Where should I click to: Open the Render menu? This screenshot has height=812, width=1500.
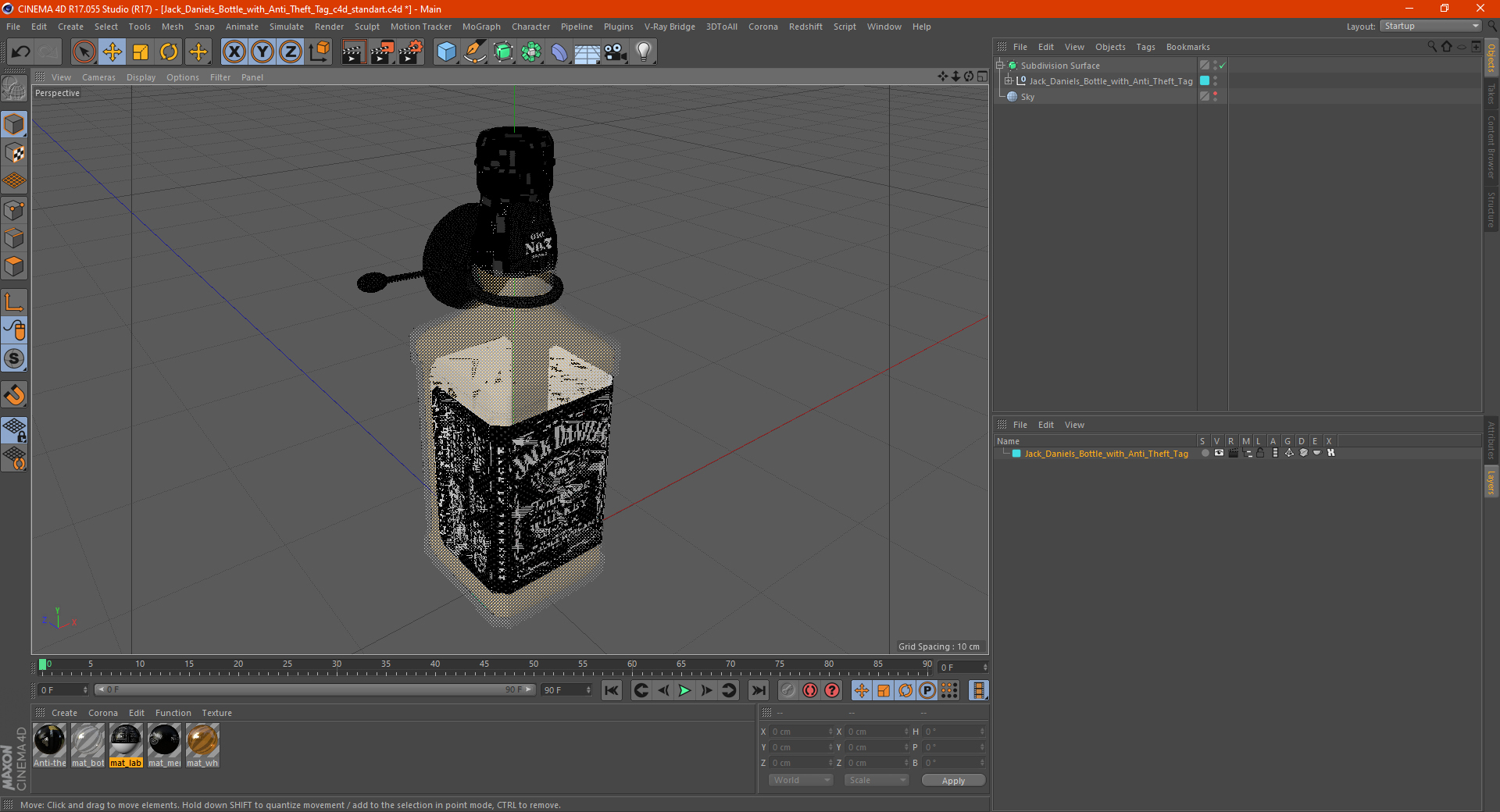[x=329, y=27]
